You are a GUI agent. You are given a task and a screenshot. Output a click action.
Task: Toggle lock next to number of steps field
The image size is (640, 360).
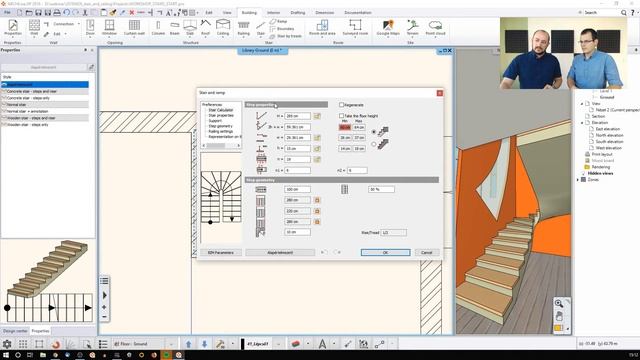point(317,159)
